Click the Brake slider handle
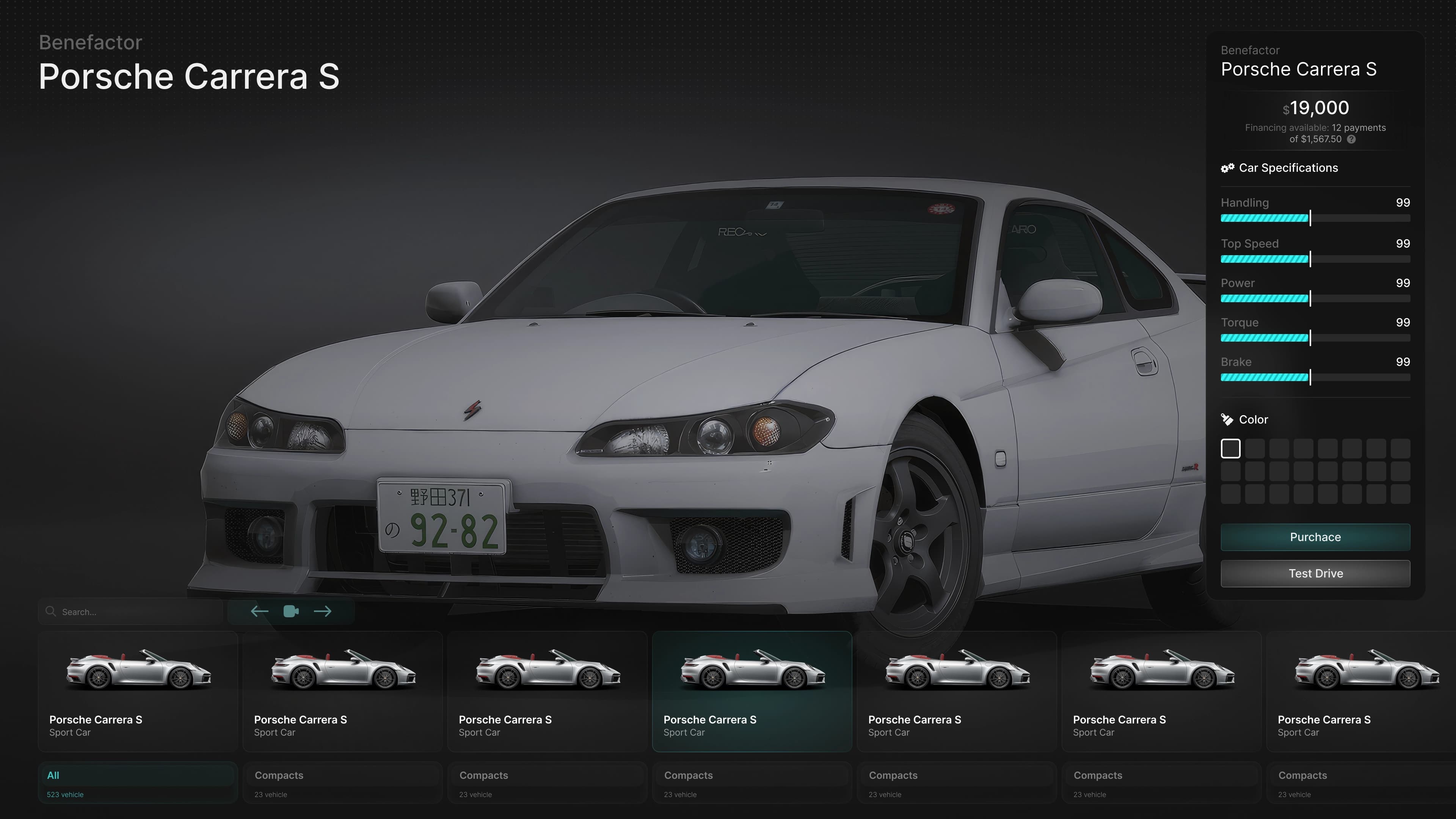1456x819 pixels. click(1310, 378)
